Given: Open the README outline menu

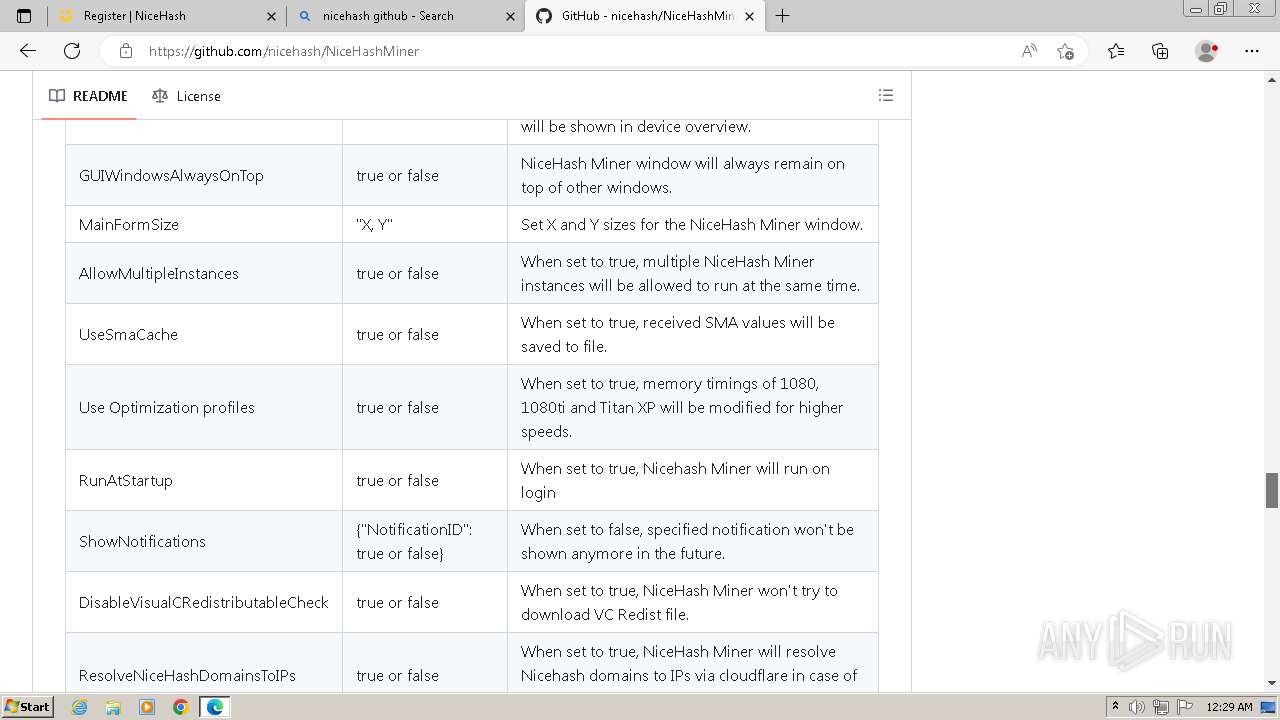Looking at the screenshot, I should (886, 95).
